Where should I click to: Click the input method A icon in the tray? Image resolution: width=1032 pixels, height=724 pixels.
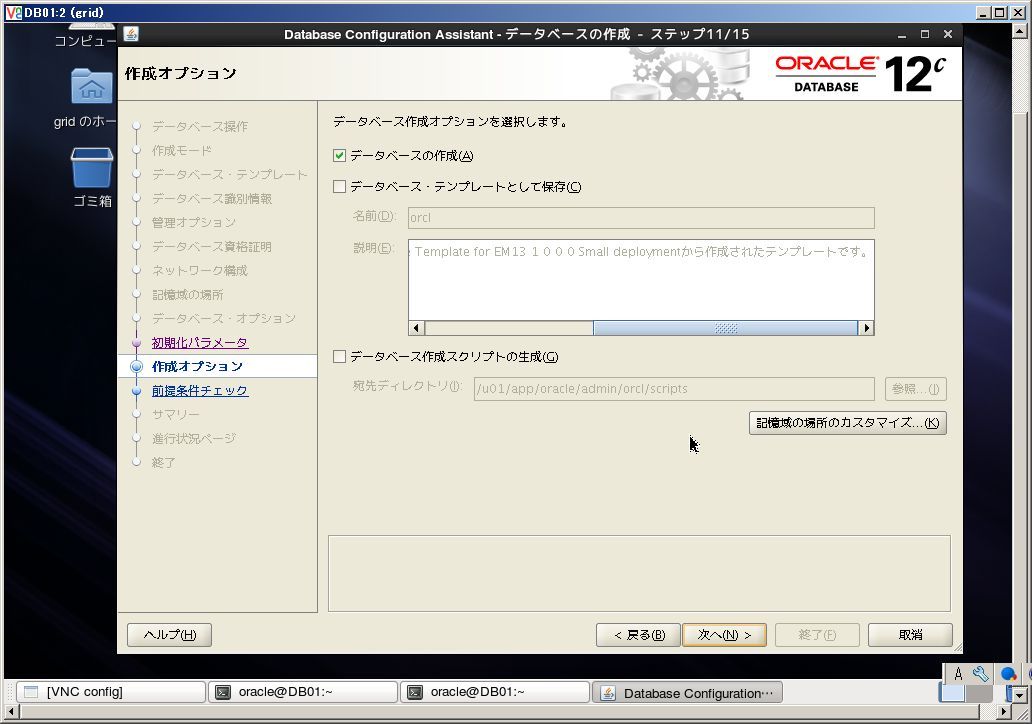[958, 673]
